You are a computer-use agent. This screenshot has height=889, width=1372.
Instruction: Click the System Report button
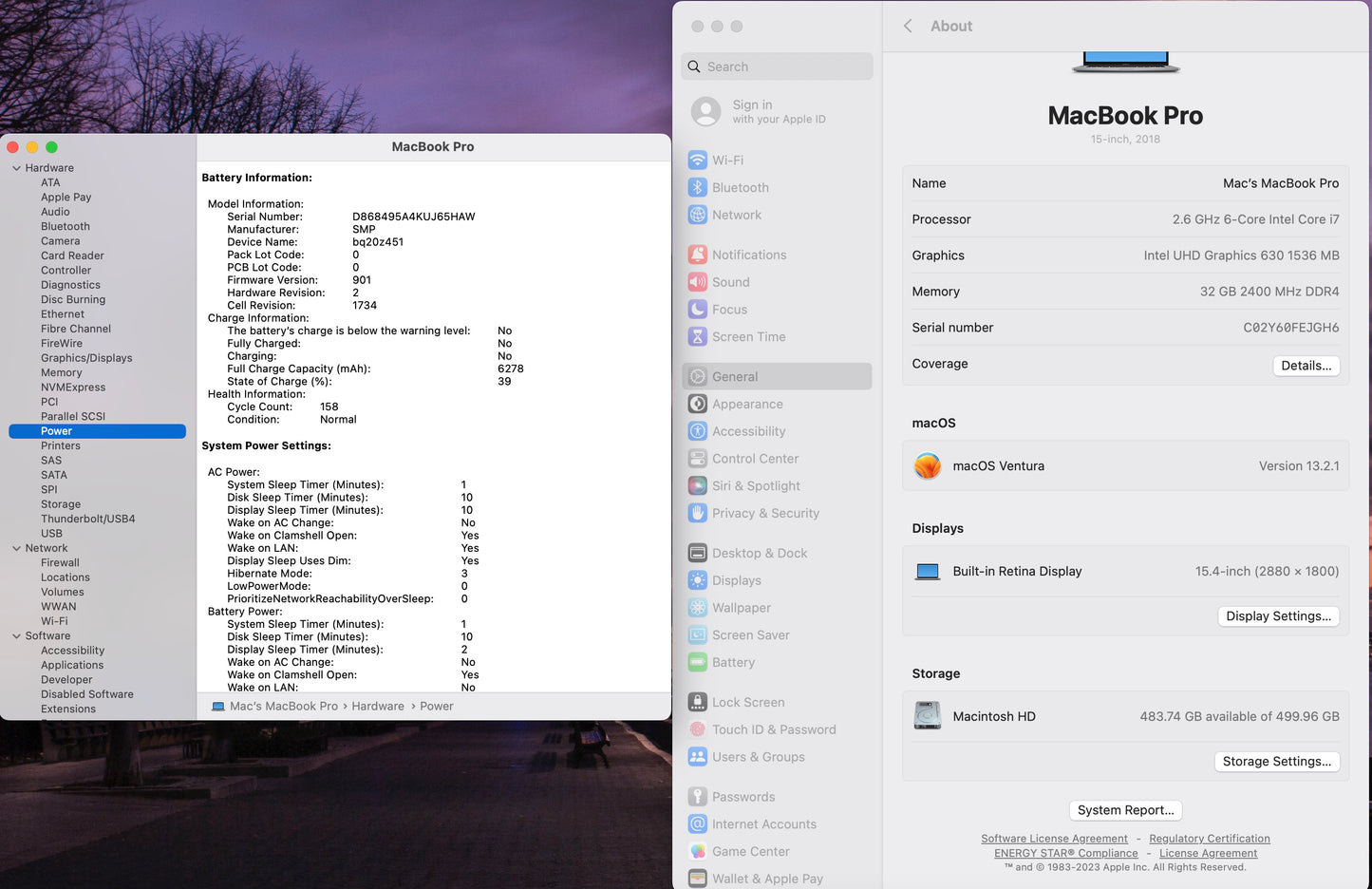click(x=1125, y=810)
